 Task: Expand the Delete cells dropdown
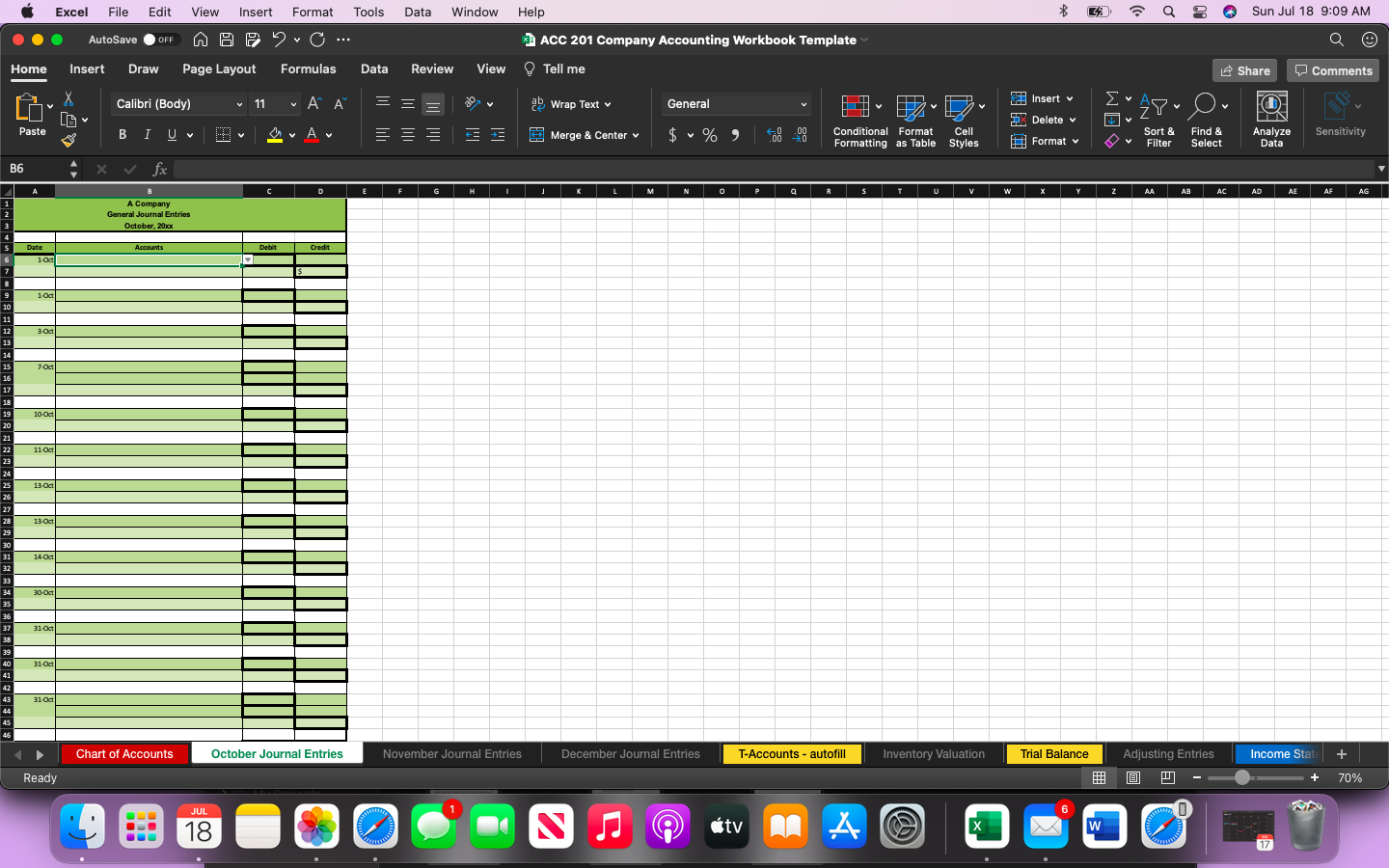click(1073, 120)
